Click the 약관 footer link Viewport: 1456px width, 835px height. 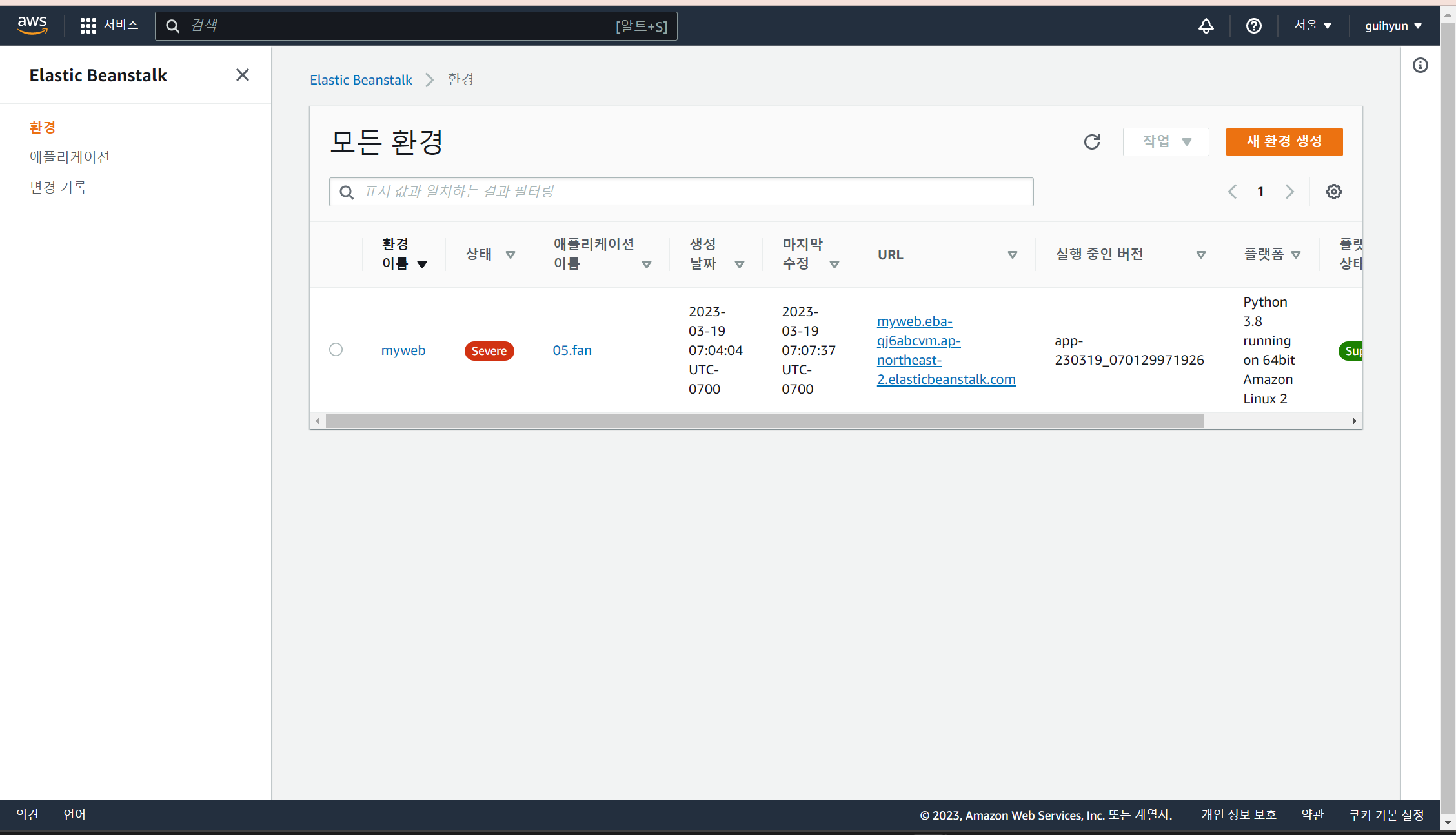1313,814
